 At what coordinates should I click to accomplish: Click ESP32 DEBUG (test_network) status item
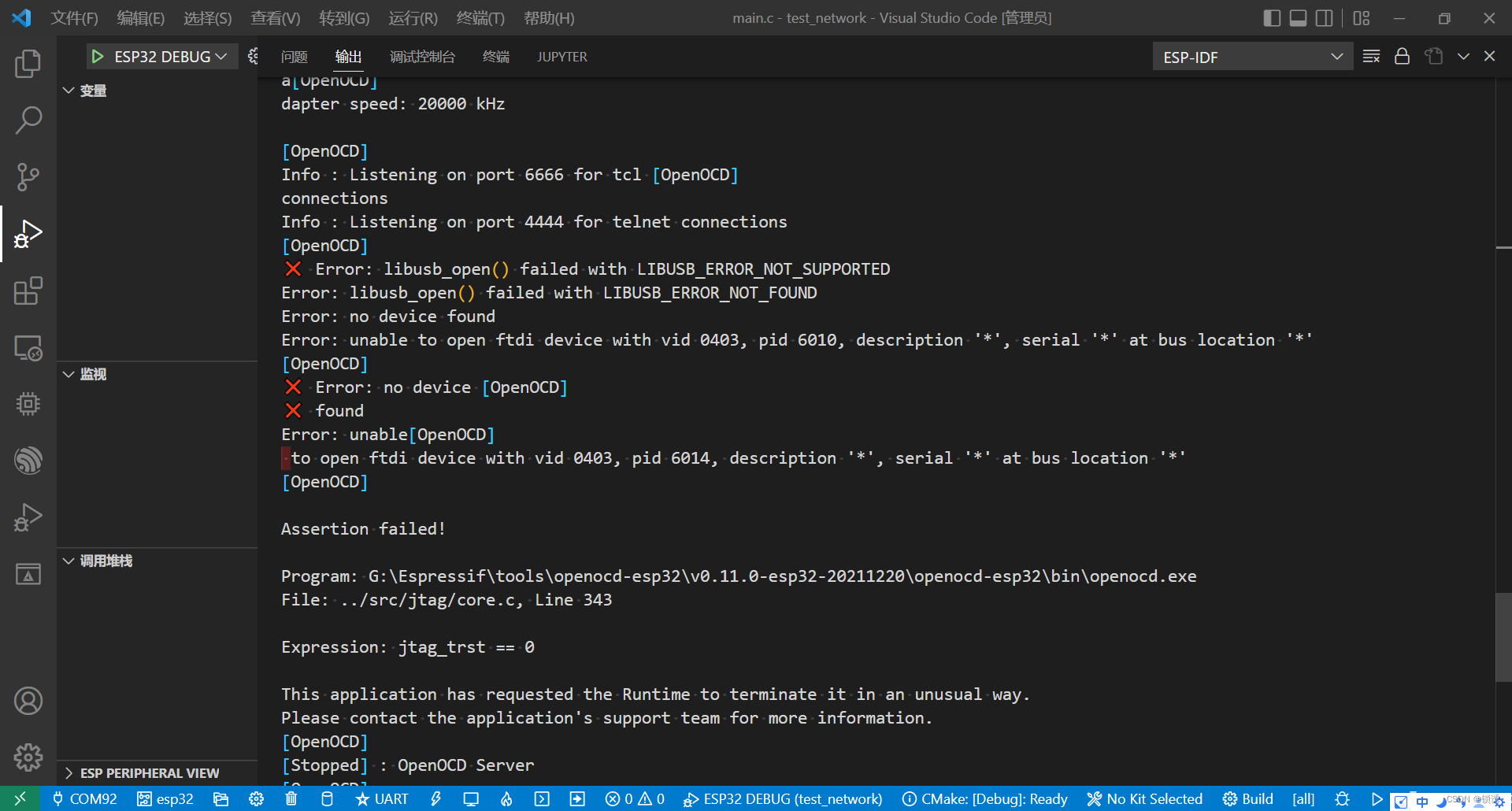[x=783, y=798]
